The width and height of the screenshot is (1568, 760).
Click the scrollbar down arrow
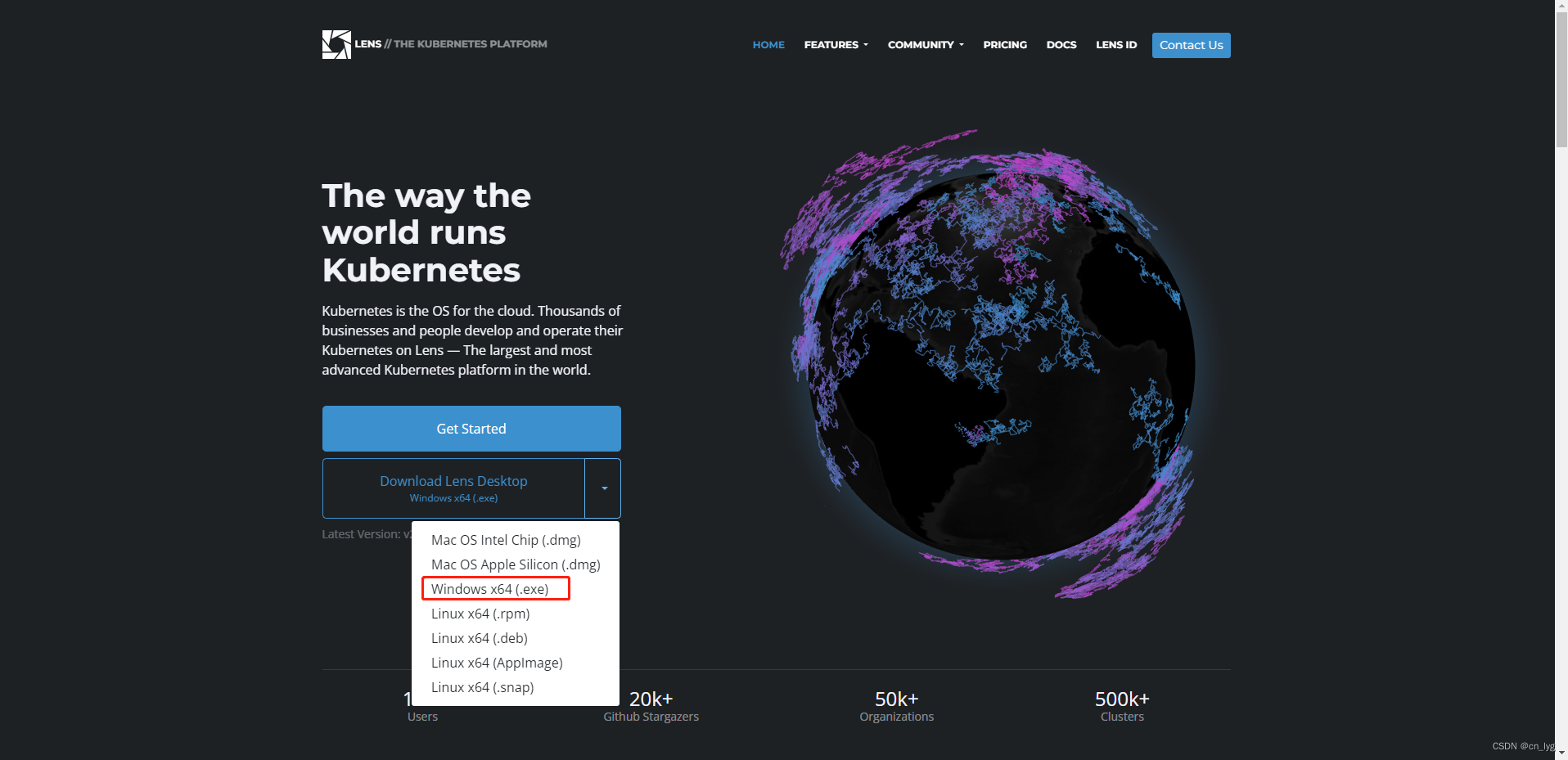pos(1561,753)
